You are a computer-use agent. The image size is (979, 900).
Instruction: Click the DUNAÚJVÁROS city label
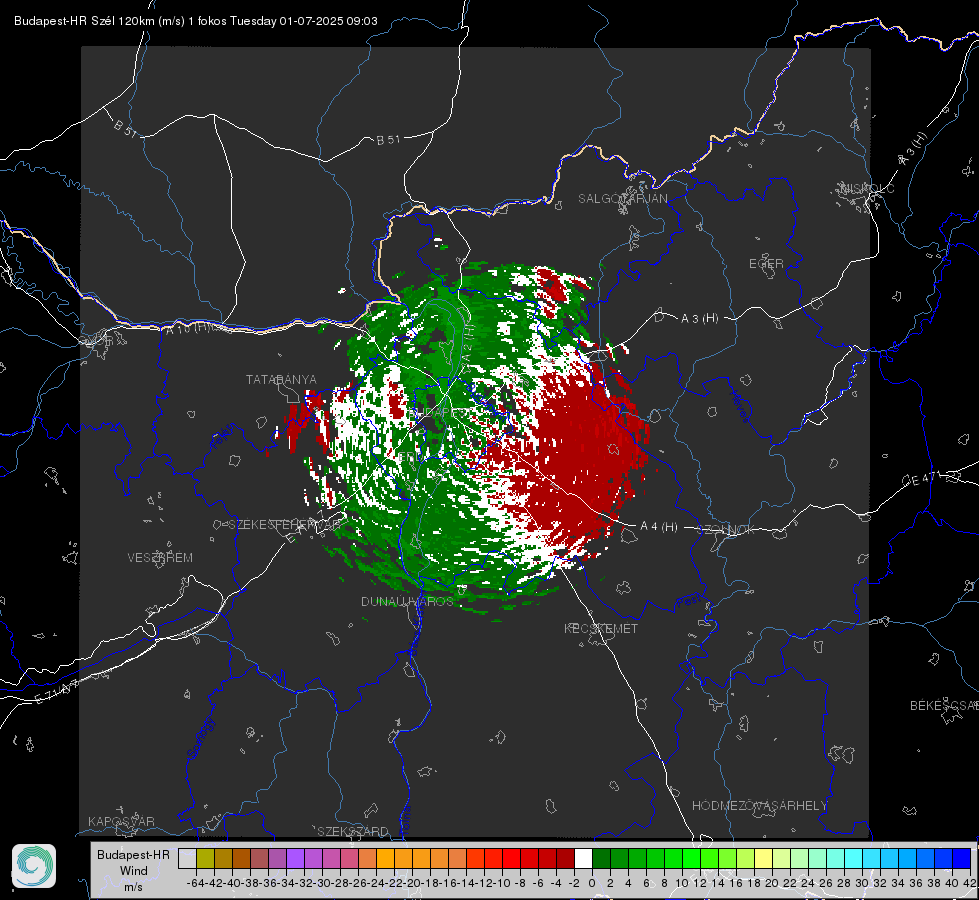(x=407, y=601)
